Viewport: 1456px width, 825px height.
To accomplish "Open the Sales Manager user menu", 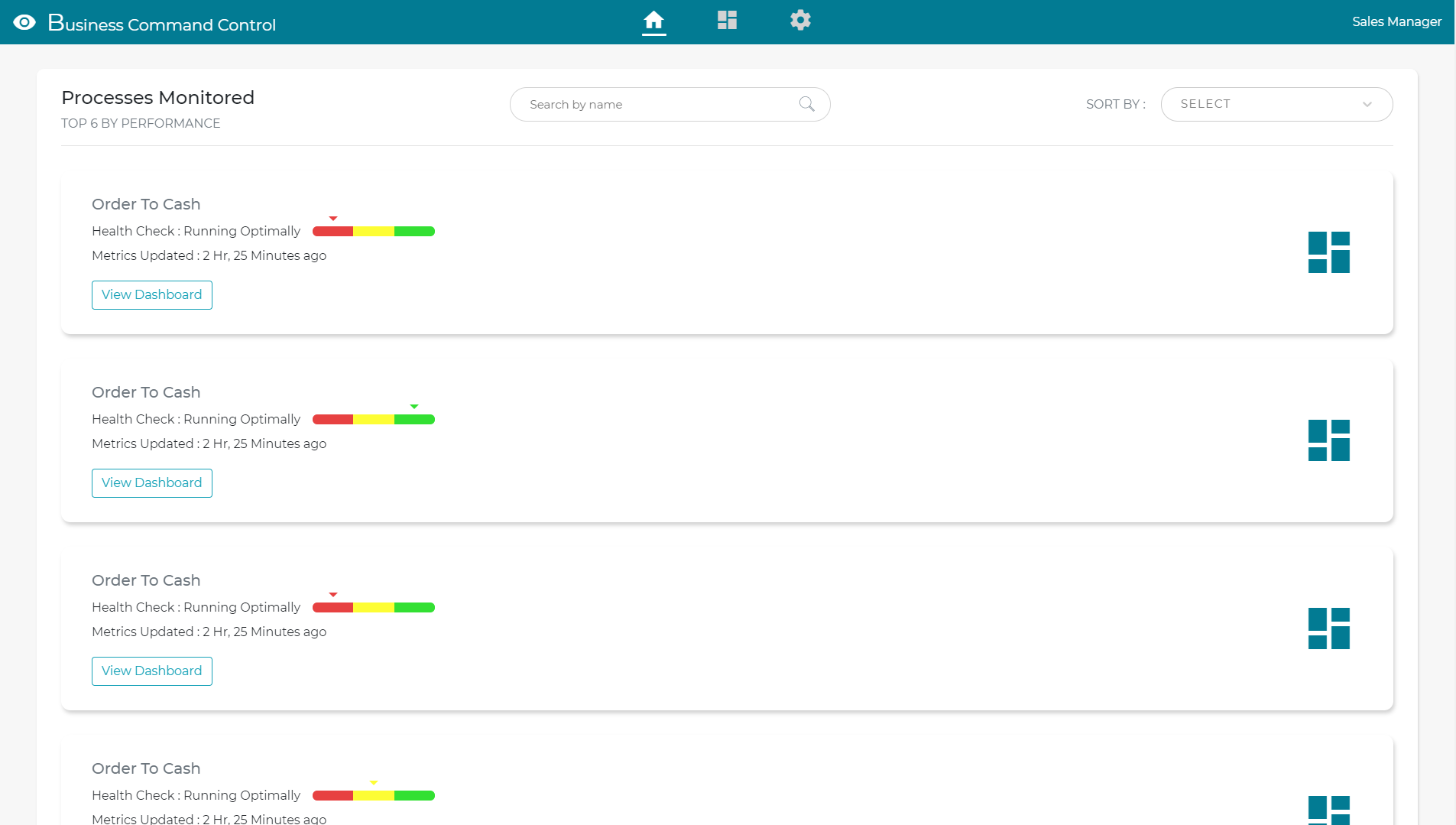I will 1396,22.
